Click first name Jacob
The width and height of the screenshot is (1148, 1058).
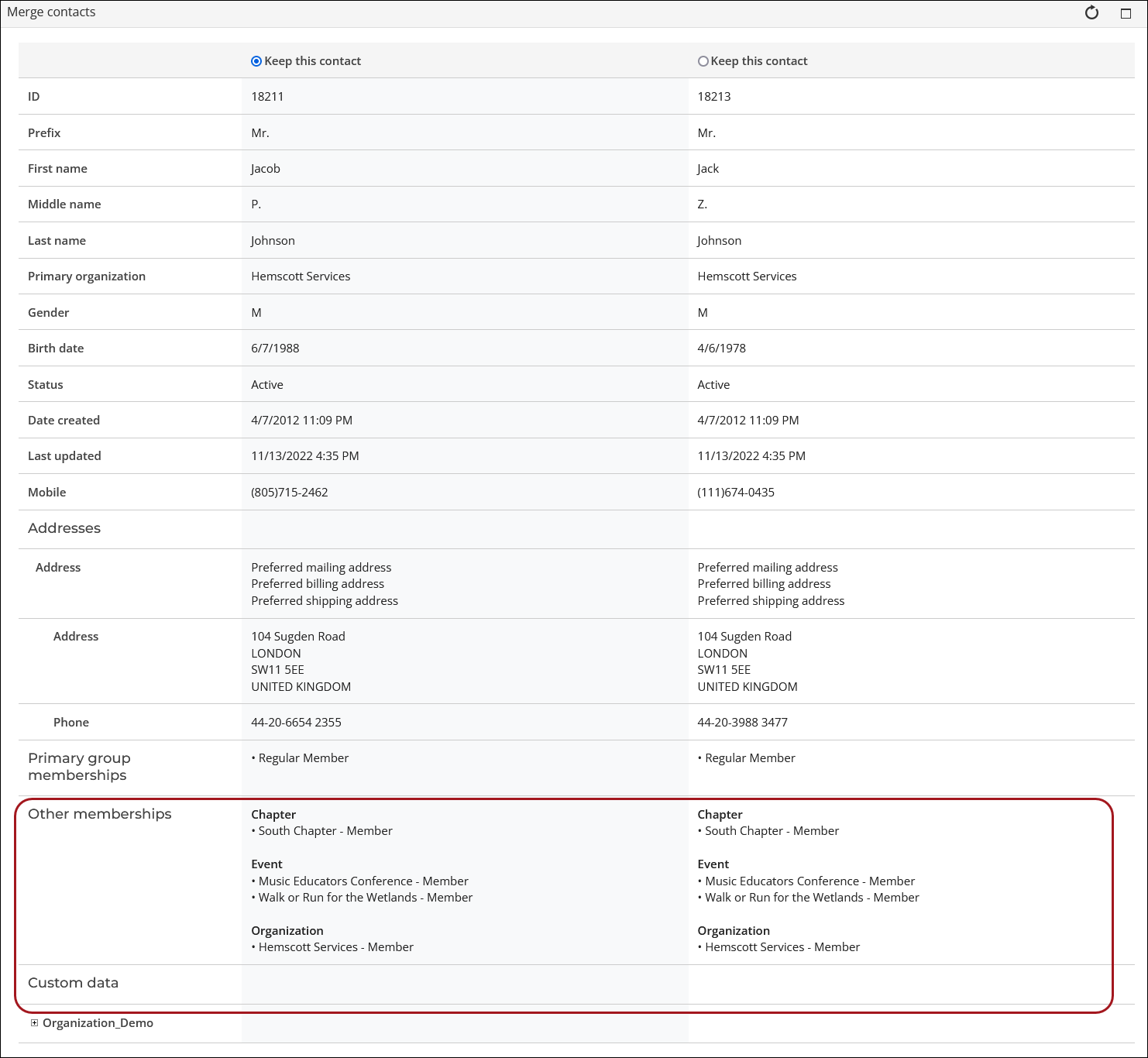tap(266, 169)
